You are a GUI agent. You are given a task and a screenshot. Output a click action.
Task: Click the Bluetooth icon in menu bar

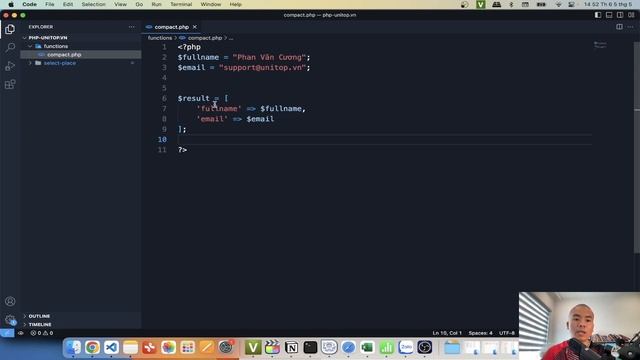click(x=511, y=4)
